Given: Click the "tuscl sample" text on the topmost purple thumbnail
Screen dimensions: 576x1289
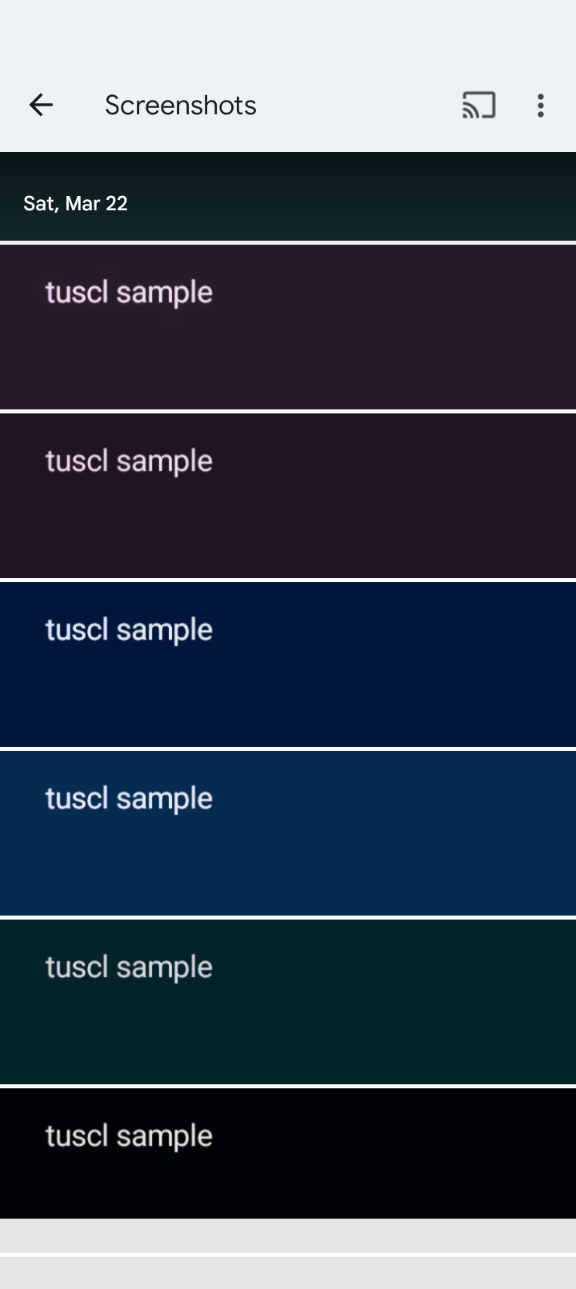Looking at the screenshot, I should pyautogui.click(x=129, y=293).
